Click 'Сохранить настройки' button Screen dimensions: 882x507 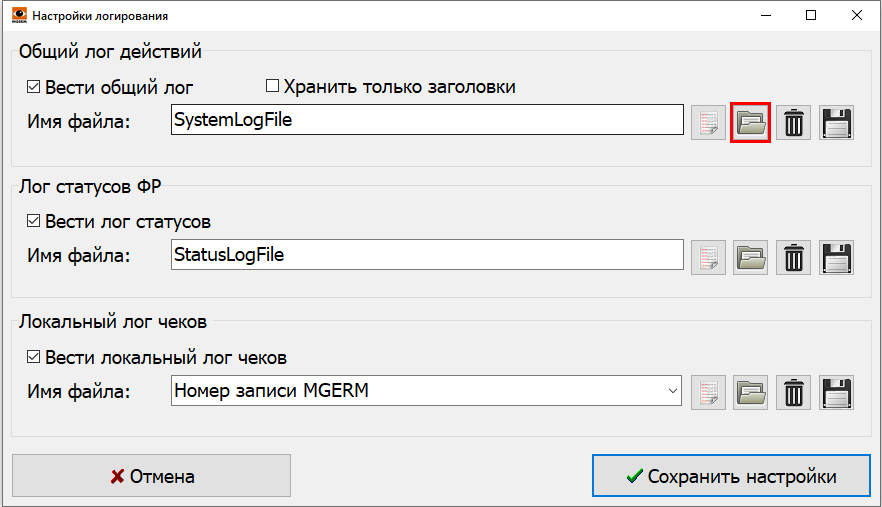click(x=730, y=476)
